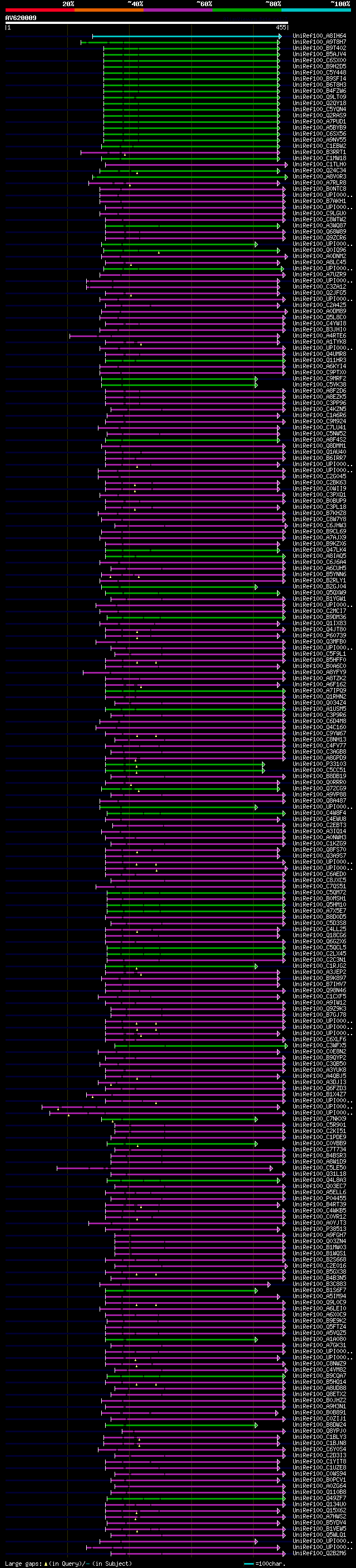Click the orange ~40% legend segment
This screenshot has height=1568, width=356.
pos(109,11)
